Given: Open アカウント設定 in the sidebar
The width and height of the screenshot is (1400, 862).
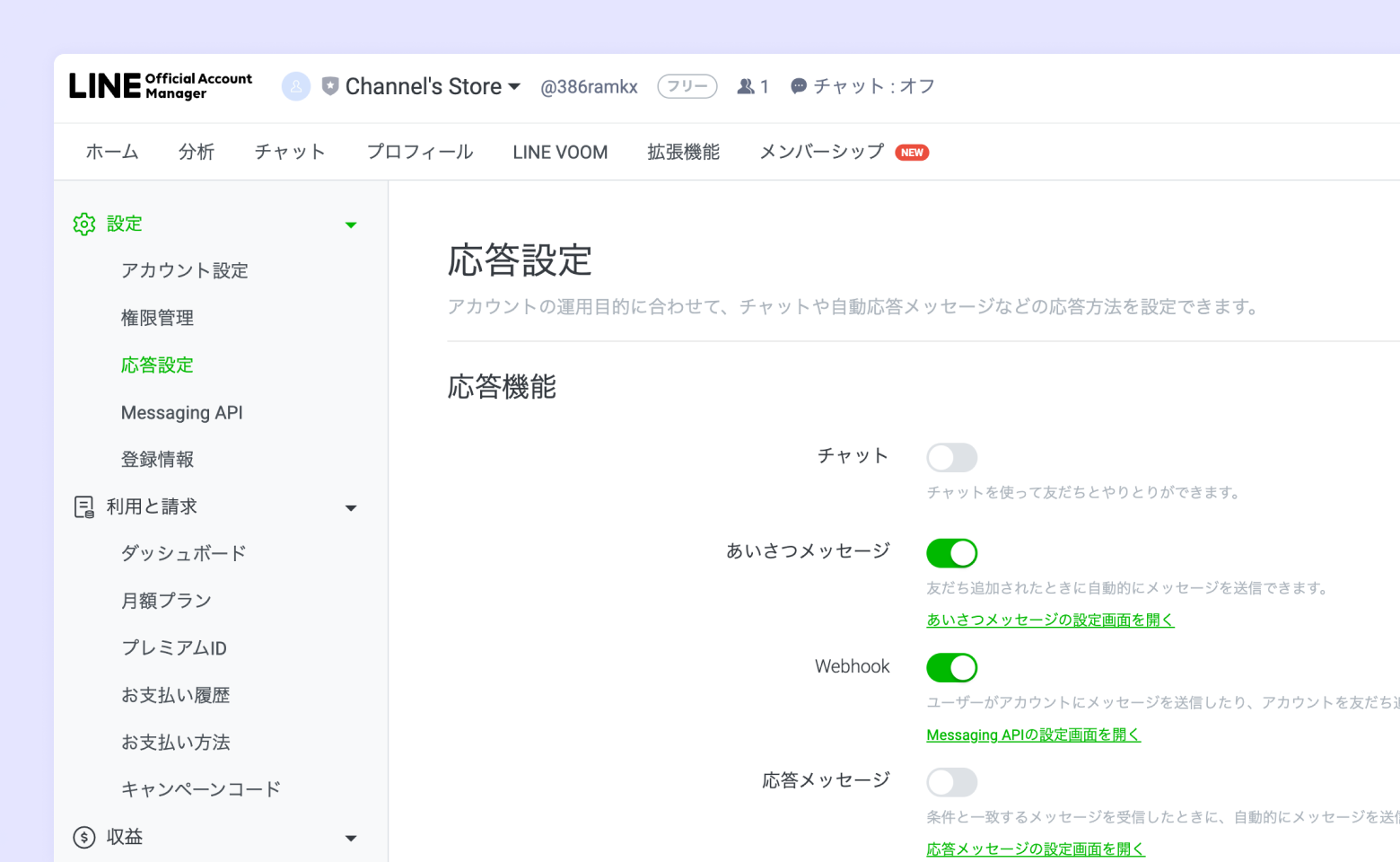Looking at the screenshot, I should coord(185,270).
